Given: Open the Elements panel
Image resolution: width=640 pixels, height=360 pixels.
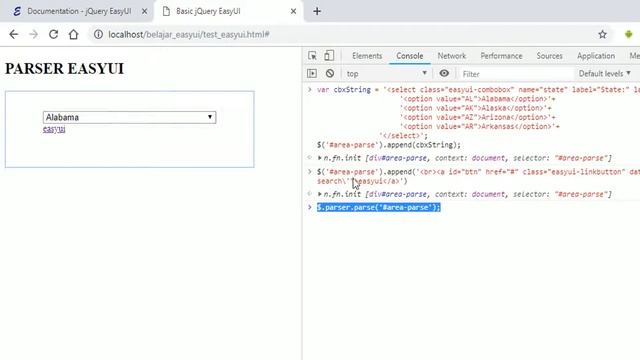Looking at the screenshot, I should [367, 56].
